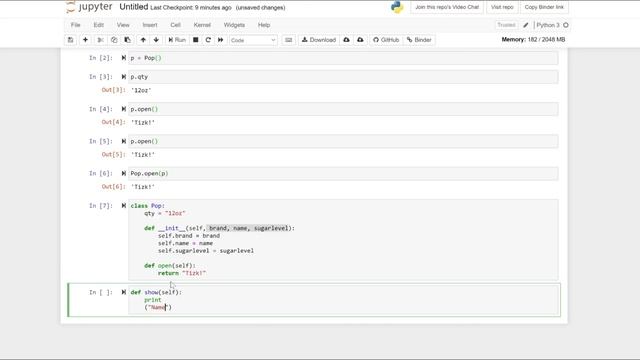Run cell In [3] with its run icon
Image resolution: width=640 pixels, height=360 pixels.
[124, 77]
